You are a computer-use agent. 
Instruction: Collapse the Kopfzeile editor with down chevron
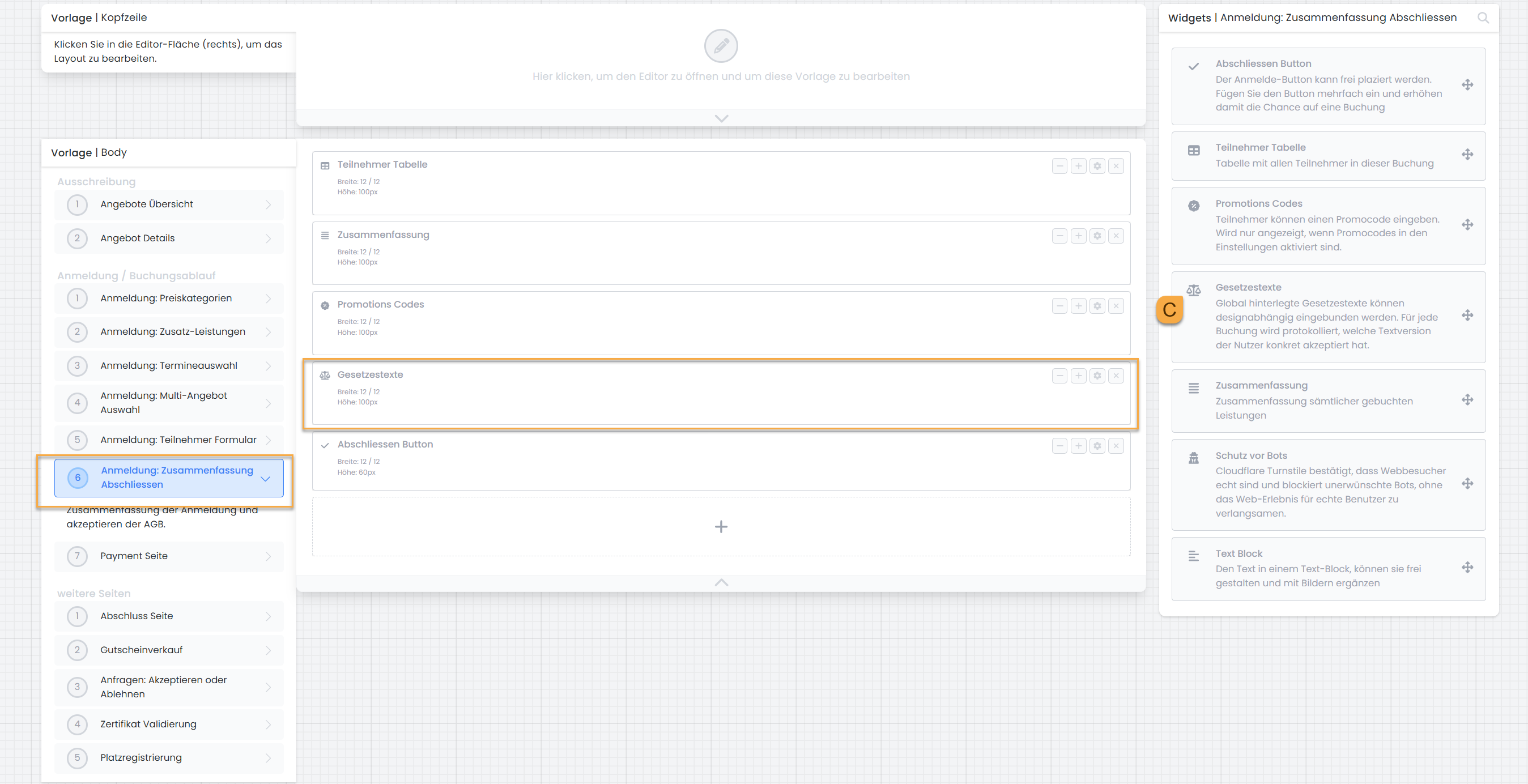pyautogui.click(x=721, y=118)
